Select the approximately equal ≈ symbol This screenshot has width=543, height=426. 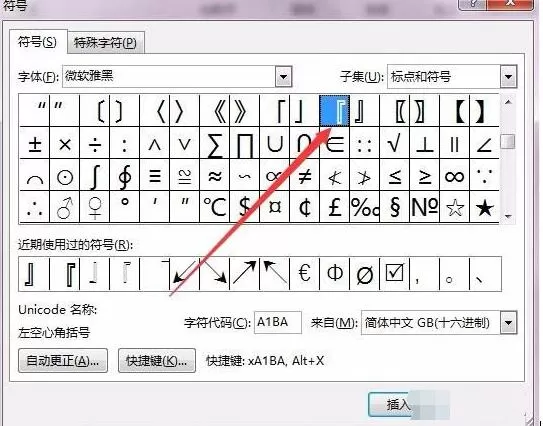pyautogui.click(x=215, y=175)
